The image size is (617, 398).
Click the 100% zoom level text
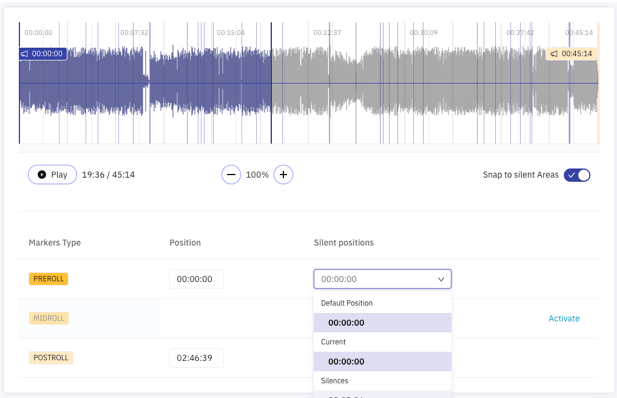click(257, 175)
